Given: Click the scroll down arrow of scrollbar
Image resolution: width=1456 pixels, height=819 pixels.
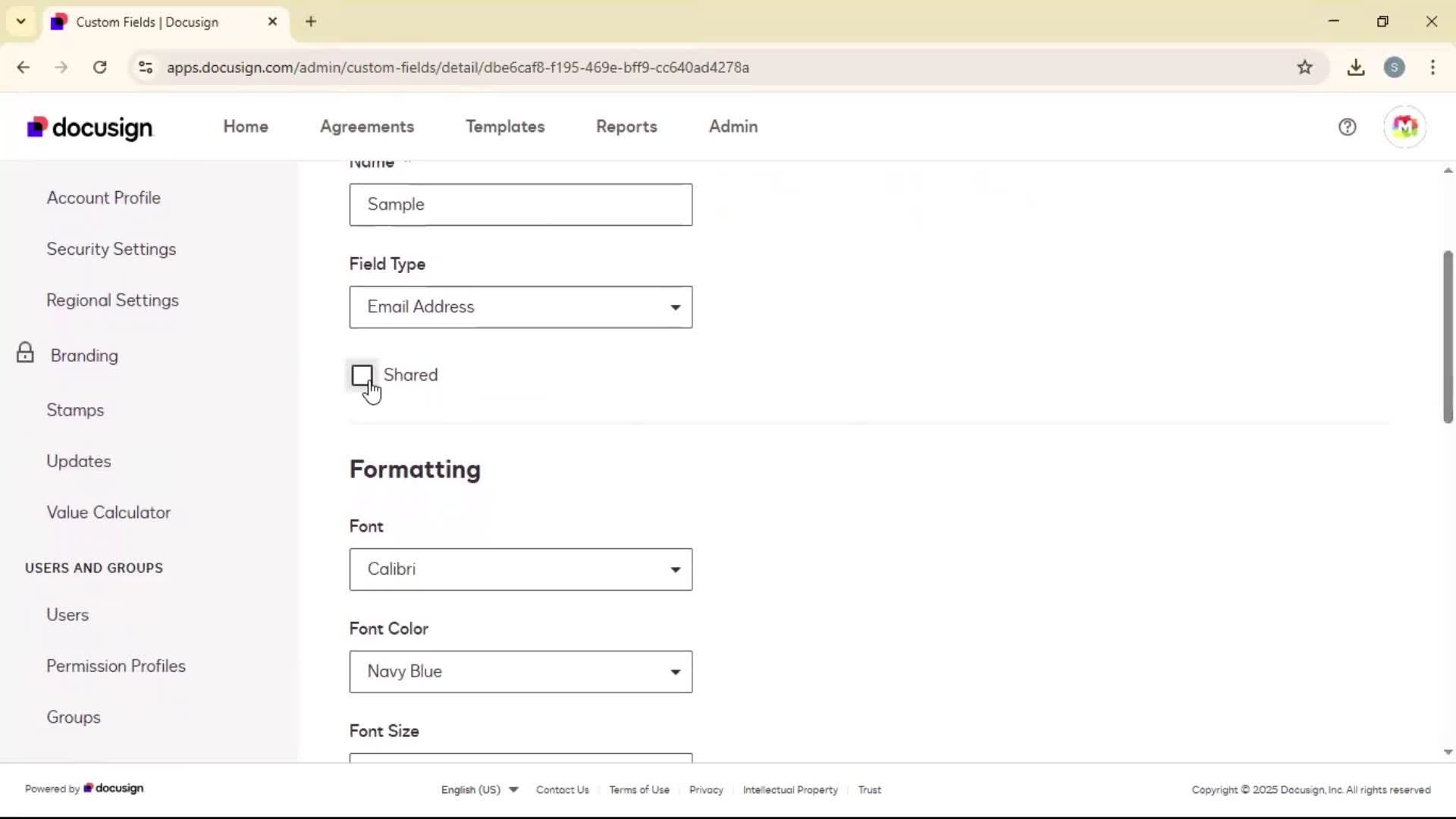Looking at the screenshot, I should point(1448,752).
